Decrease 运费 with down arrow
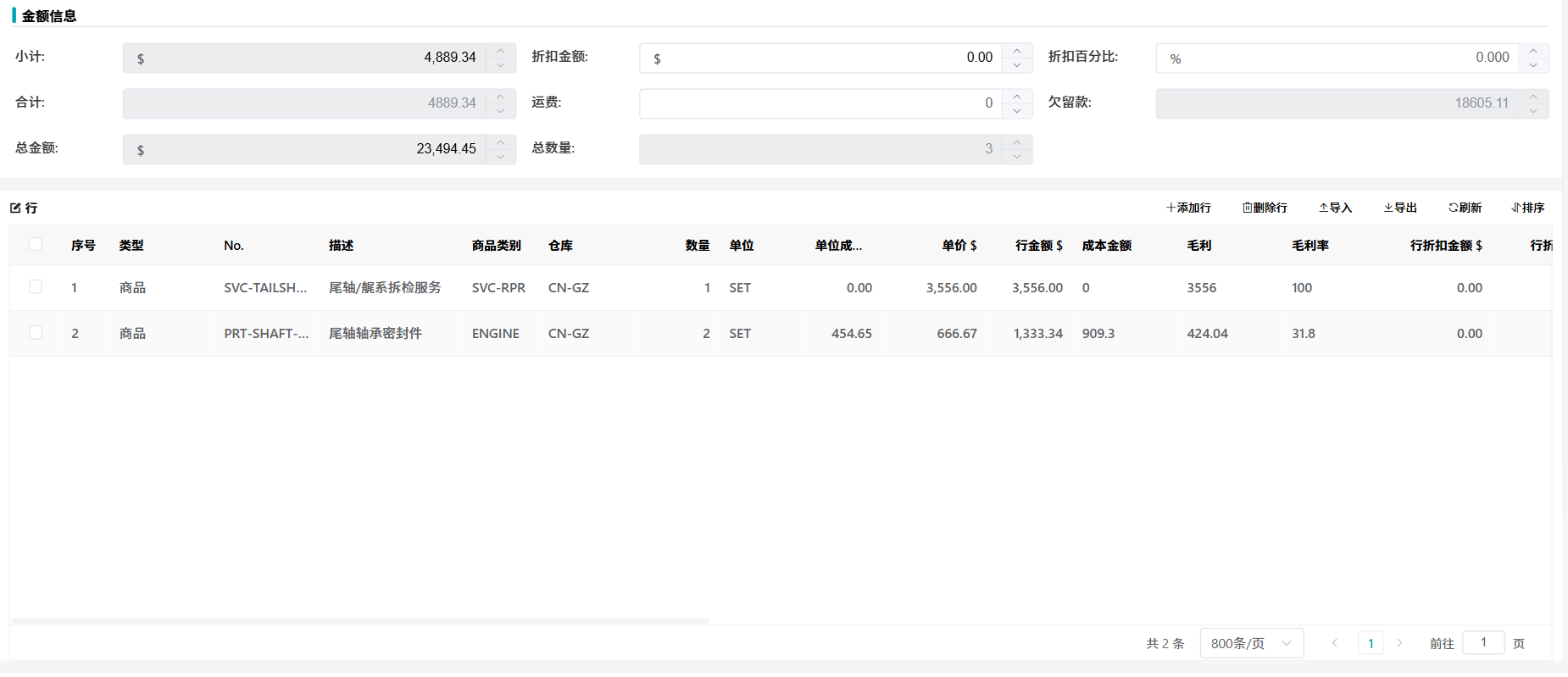 pos(1017,111)
